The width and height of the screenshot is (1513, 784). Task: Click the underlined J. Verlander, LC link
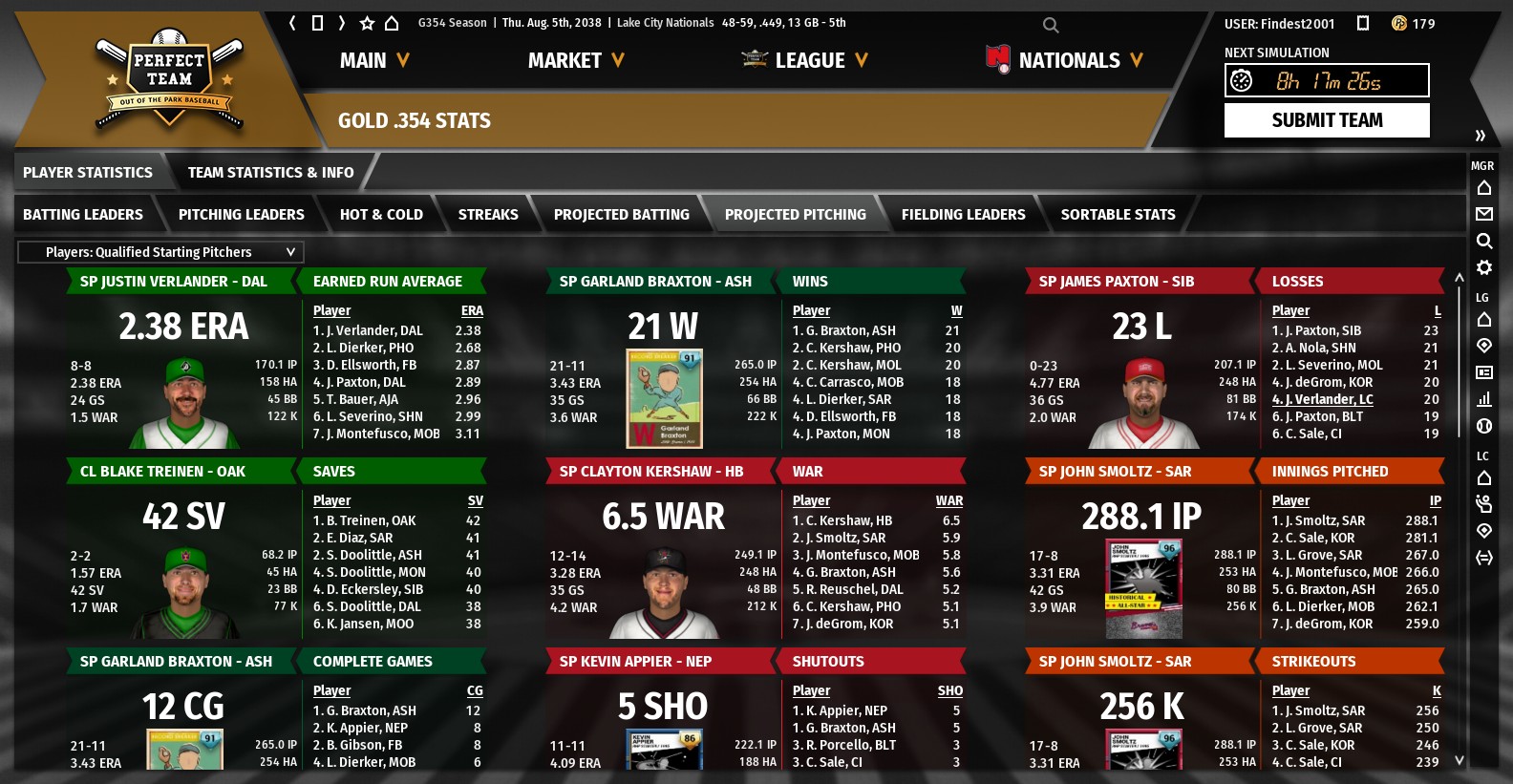click(x=1323, y=399)
